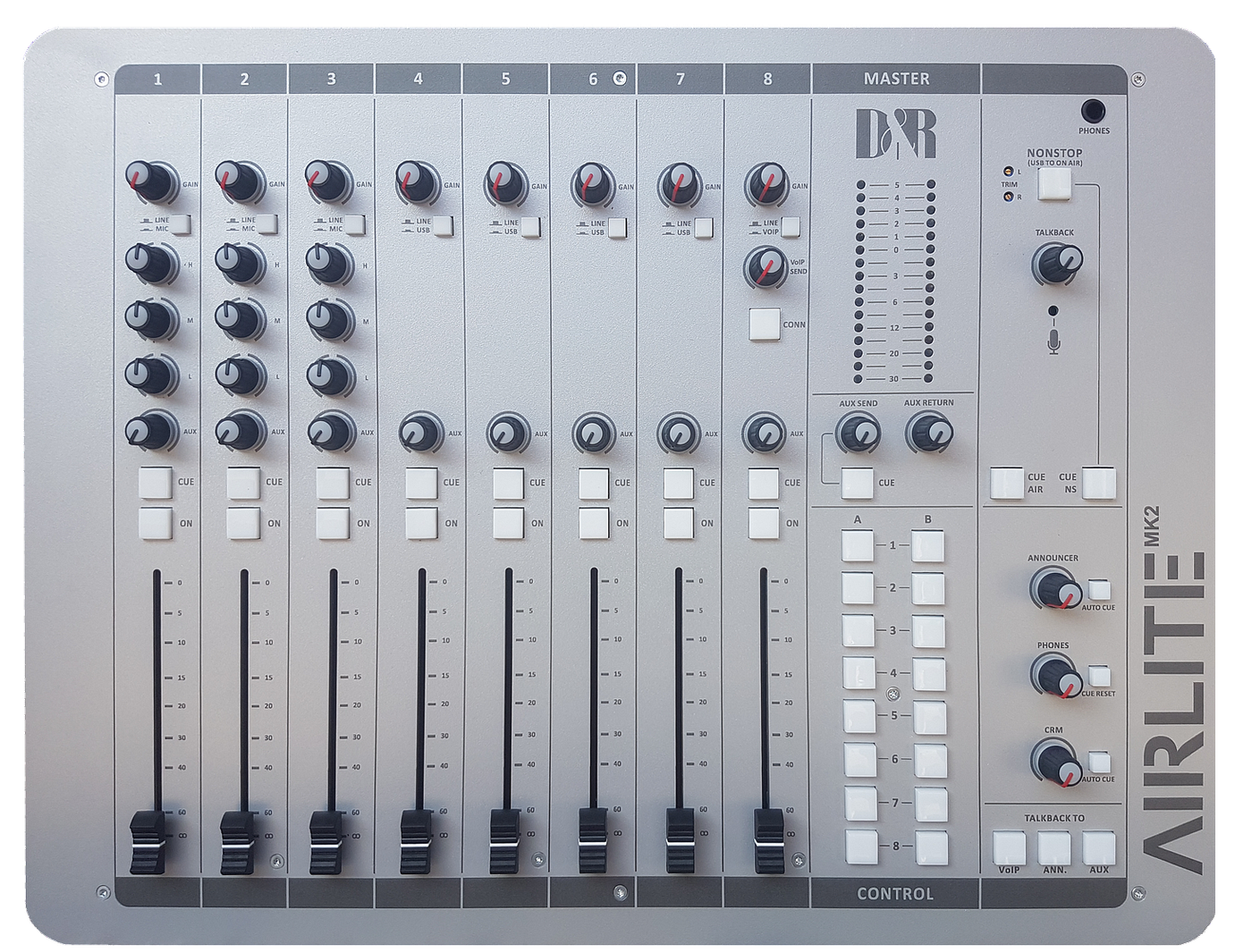Click control button B8
1252x952 pixels.
tap(931, 847)
